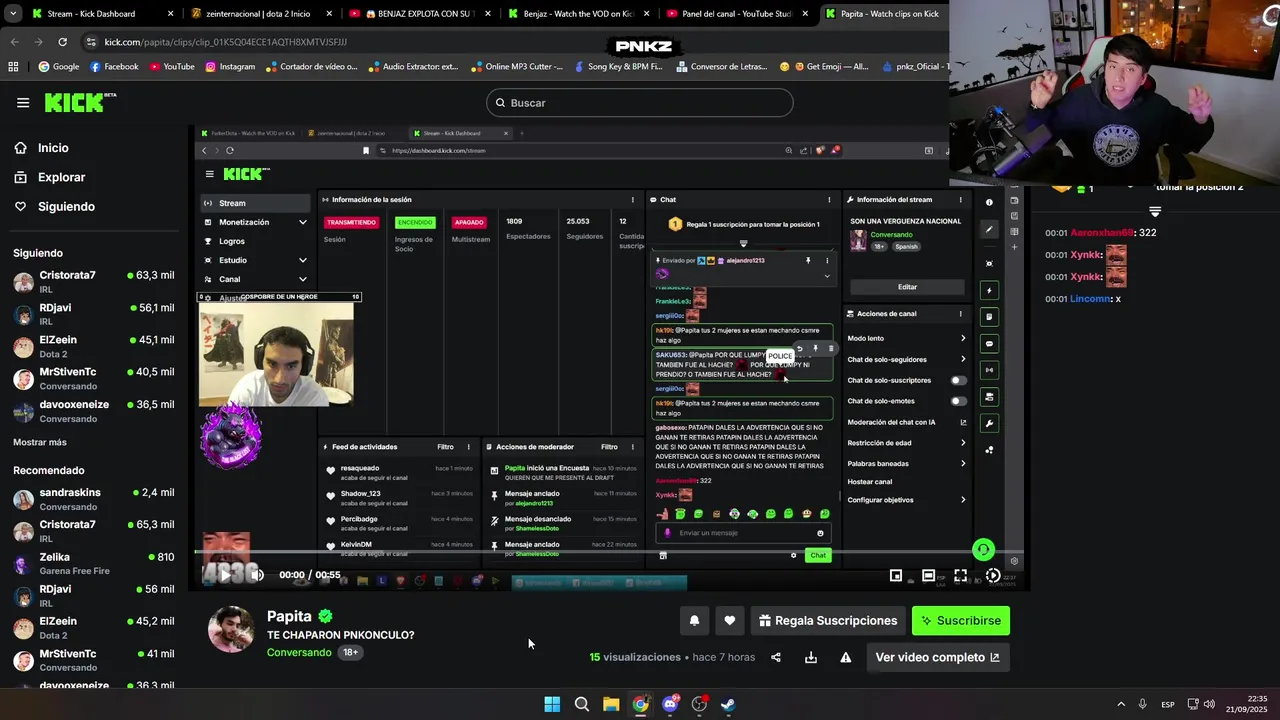
Task: Click the Papita channel name
Action: (x=289, y=616)
